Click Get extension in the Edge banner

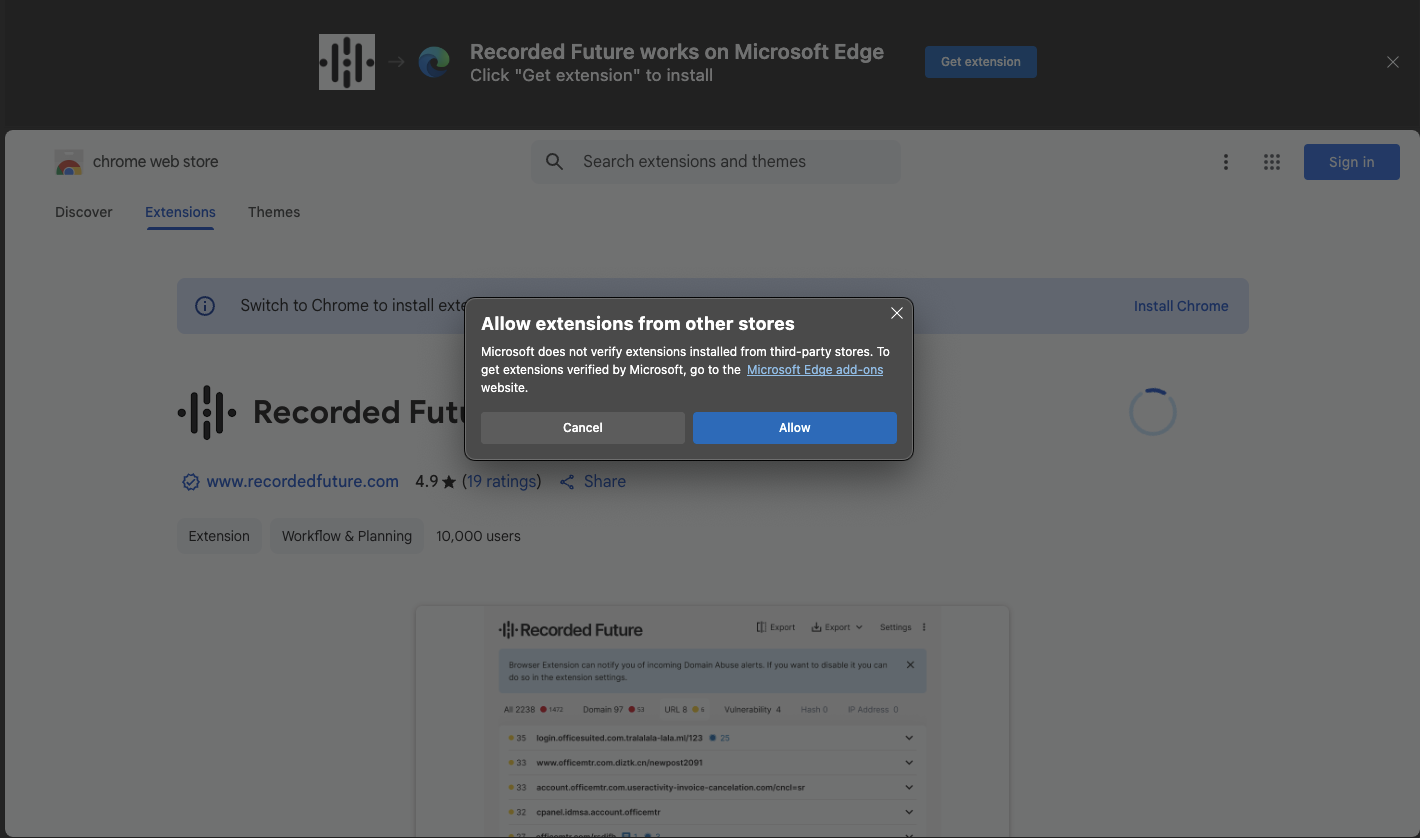(x=980, y=62)
